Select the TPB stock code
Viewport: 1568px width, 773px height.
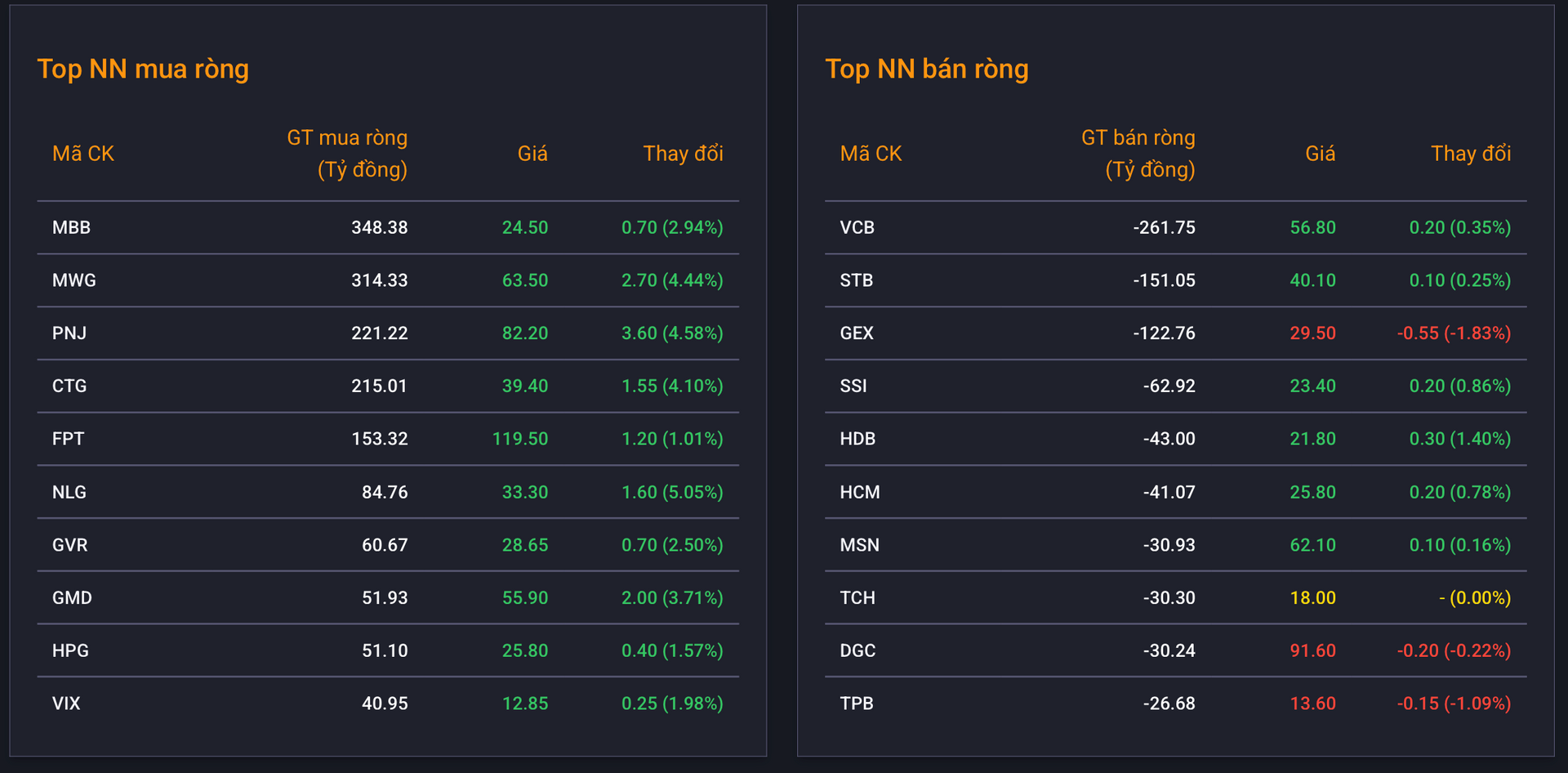click(x=857, y=704)
